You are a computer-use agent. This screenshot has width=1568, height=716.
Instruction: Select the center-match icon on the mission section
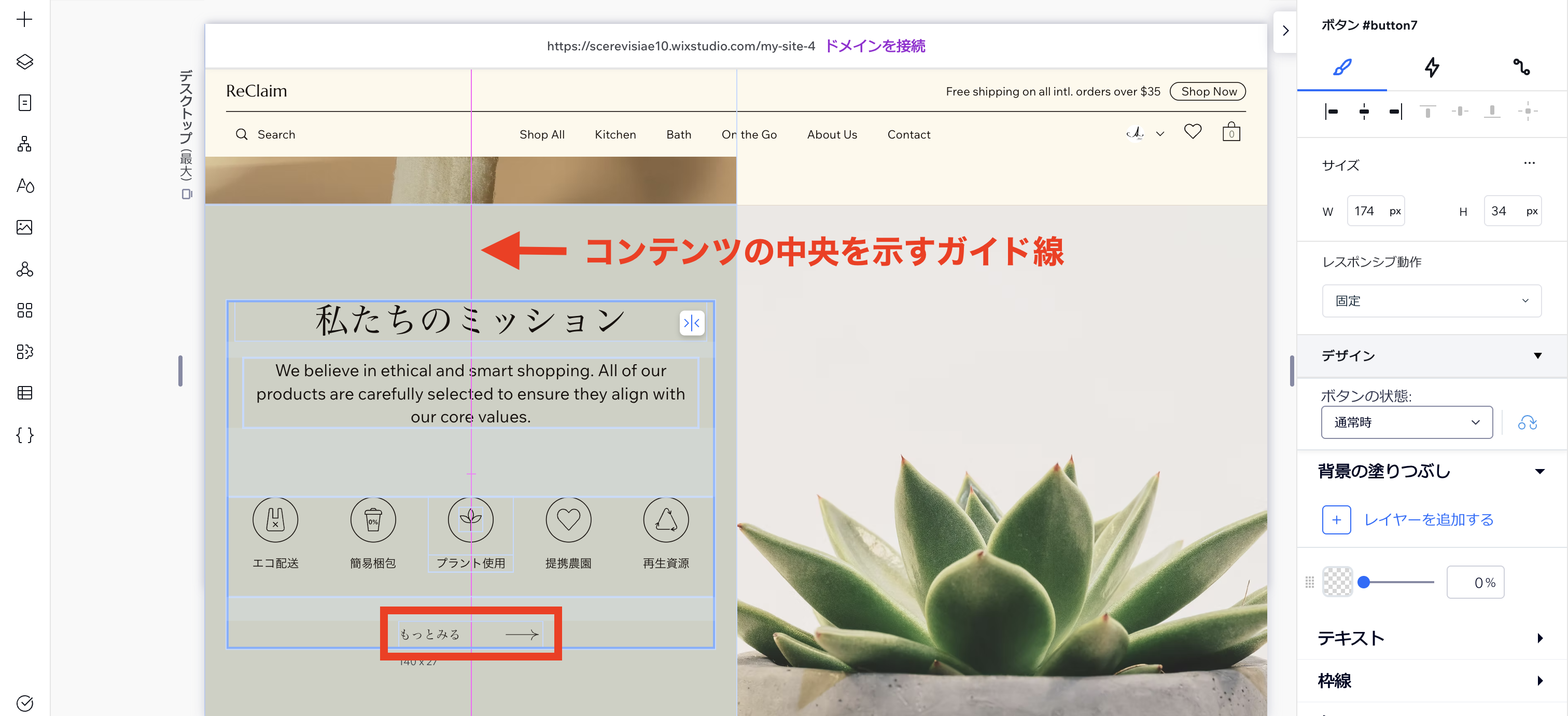692,323
